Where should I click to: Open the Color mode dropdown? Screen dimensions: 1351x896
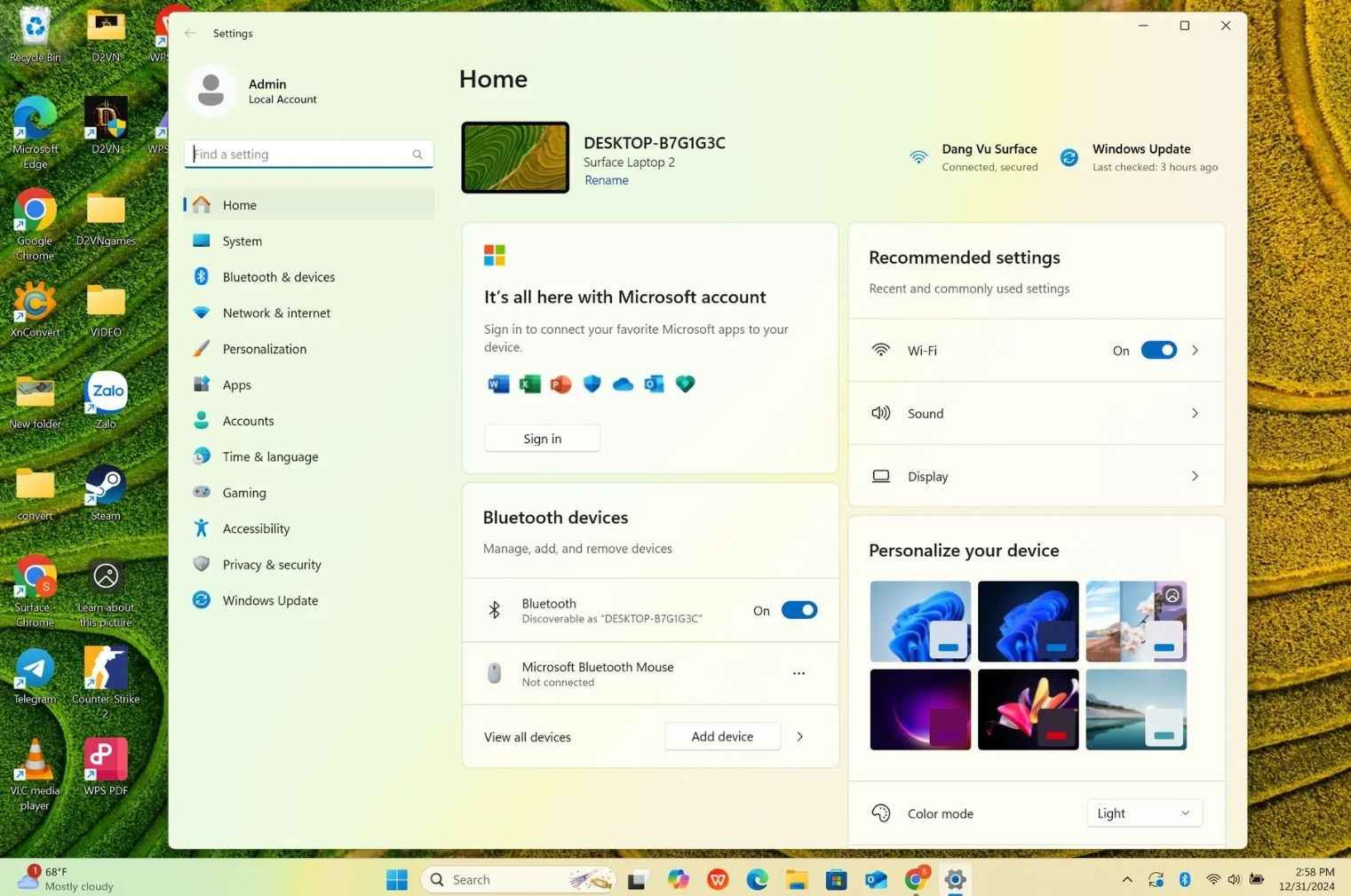coord(1143,813)
